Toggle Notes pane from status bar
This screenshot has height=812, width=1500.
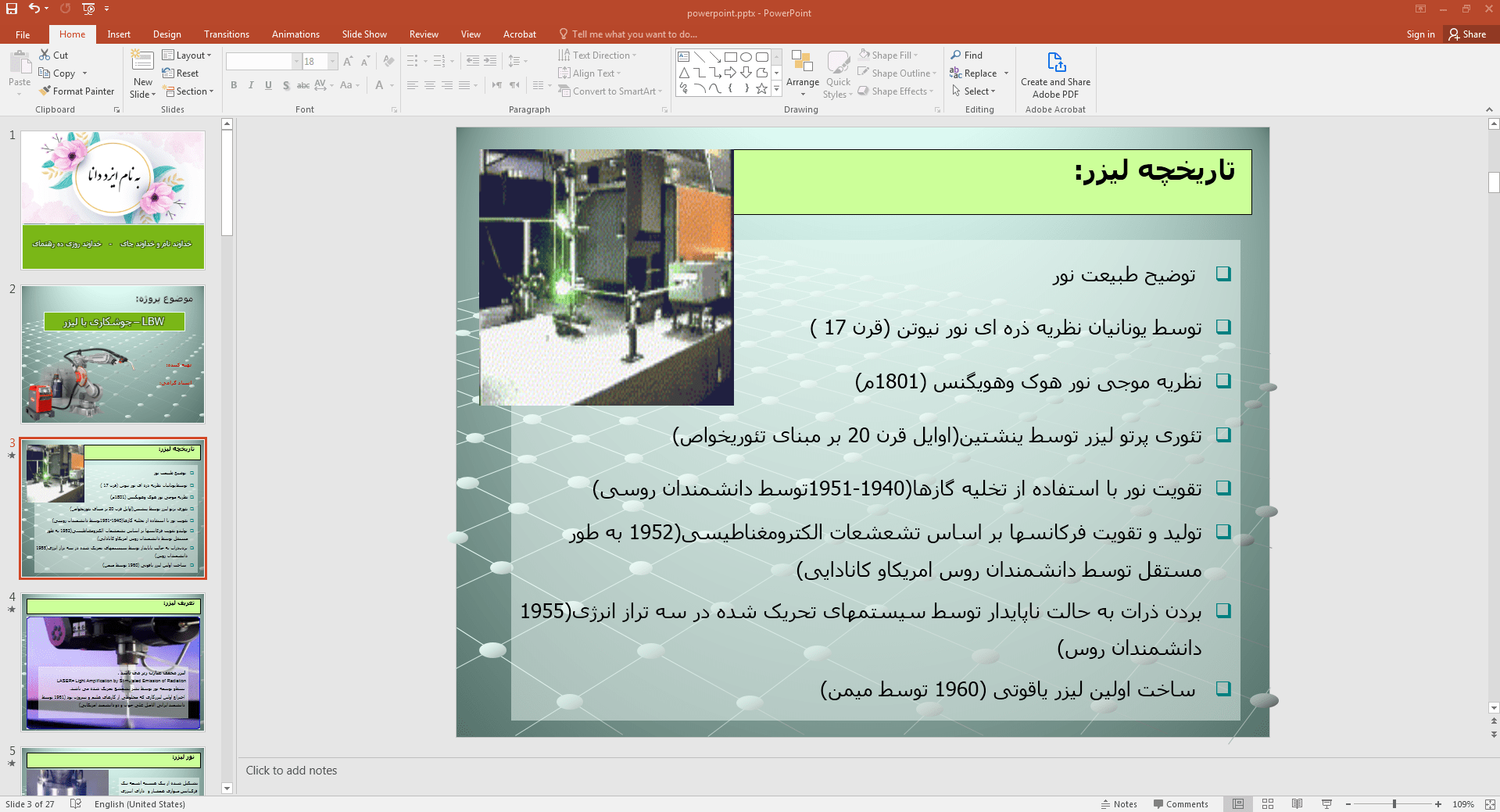click(x=1119, y=804)
